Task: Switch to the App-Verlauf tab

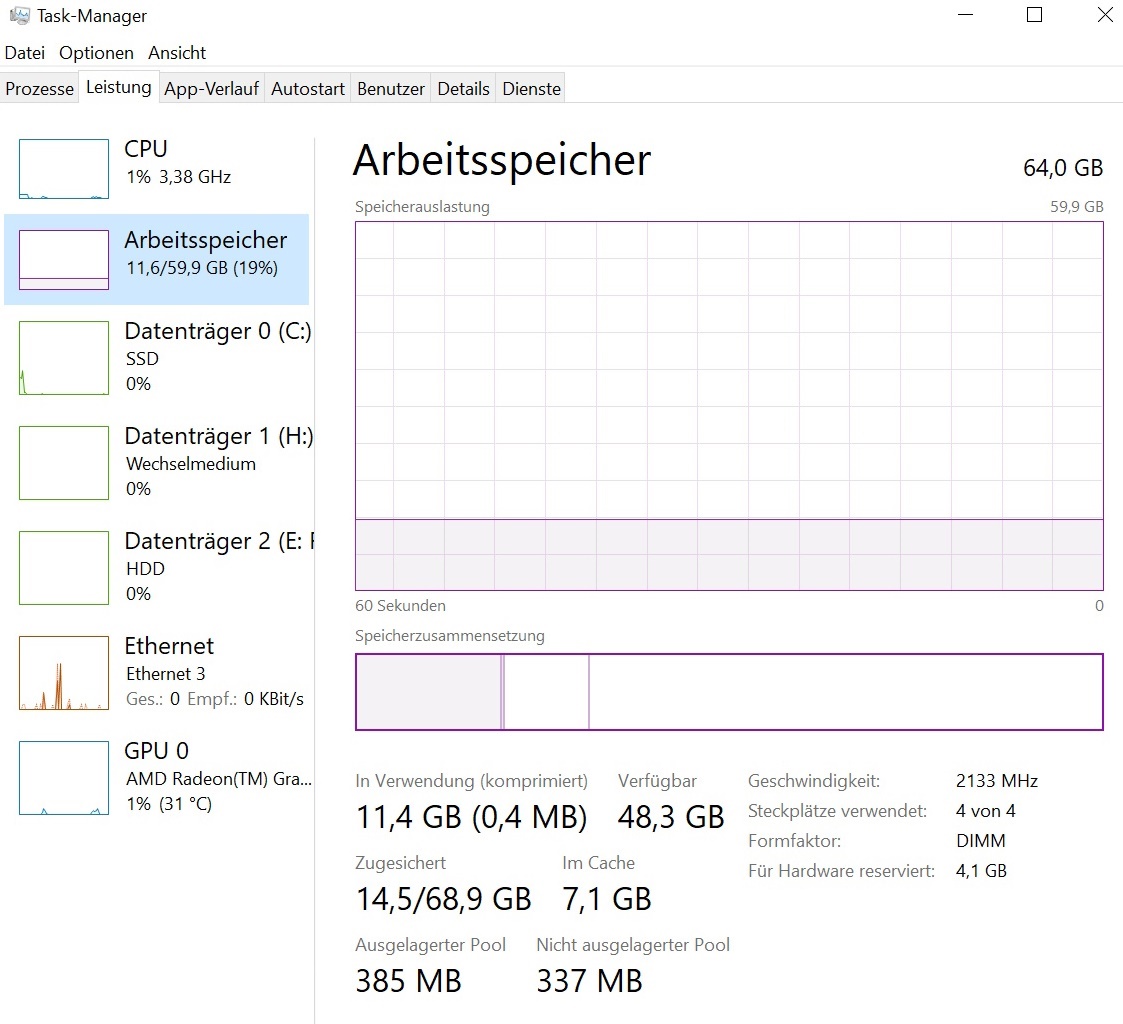Action: (x=211, y=89)
